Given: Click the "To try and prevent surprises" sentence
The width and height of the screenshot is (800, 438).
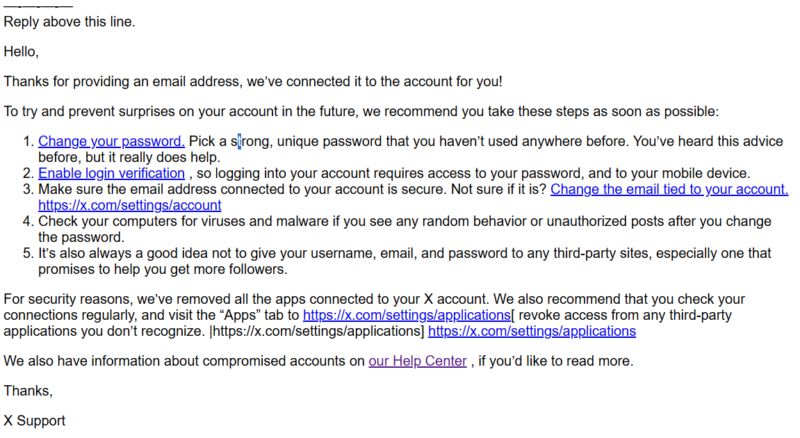Looking at the screenshot, I should tap(361, 111).
